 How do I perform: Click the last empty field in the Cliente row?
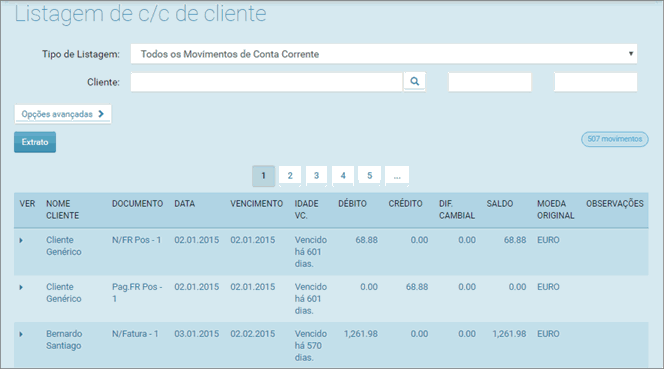pos(595,82)
